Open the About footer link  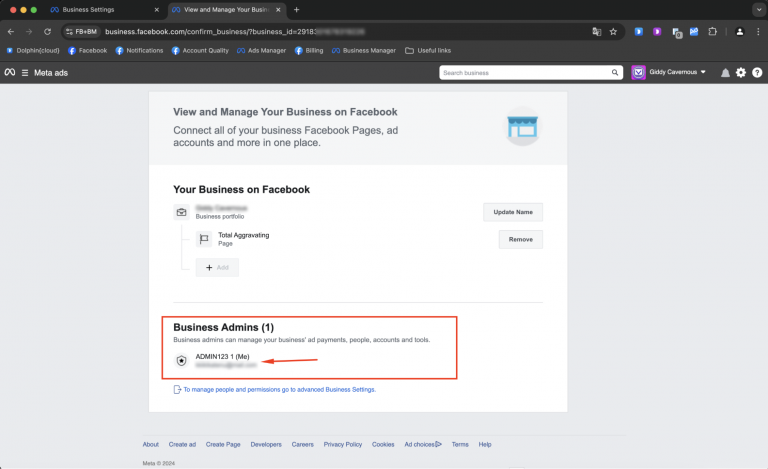(151, 445)
